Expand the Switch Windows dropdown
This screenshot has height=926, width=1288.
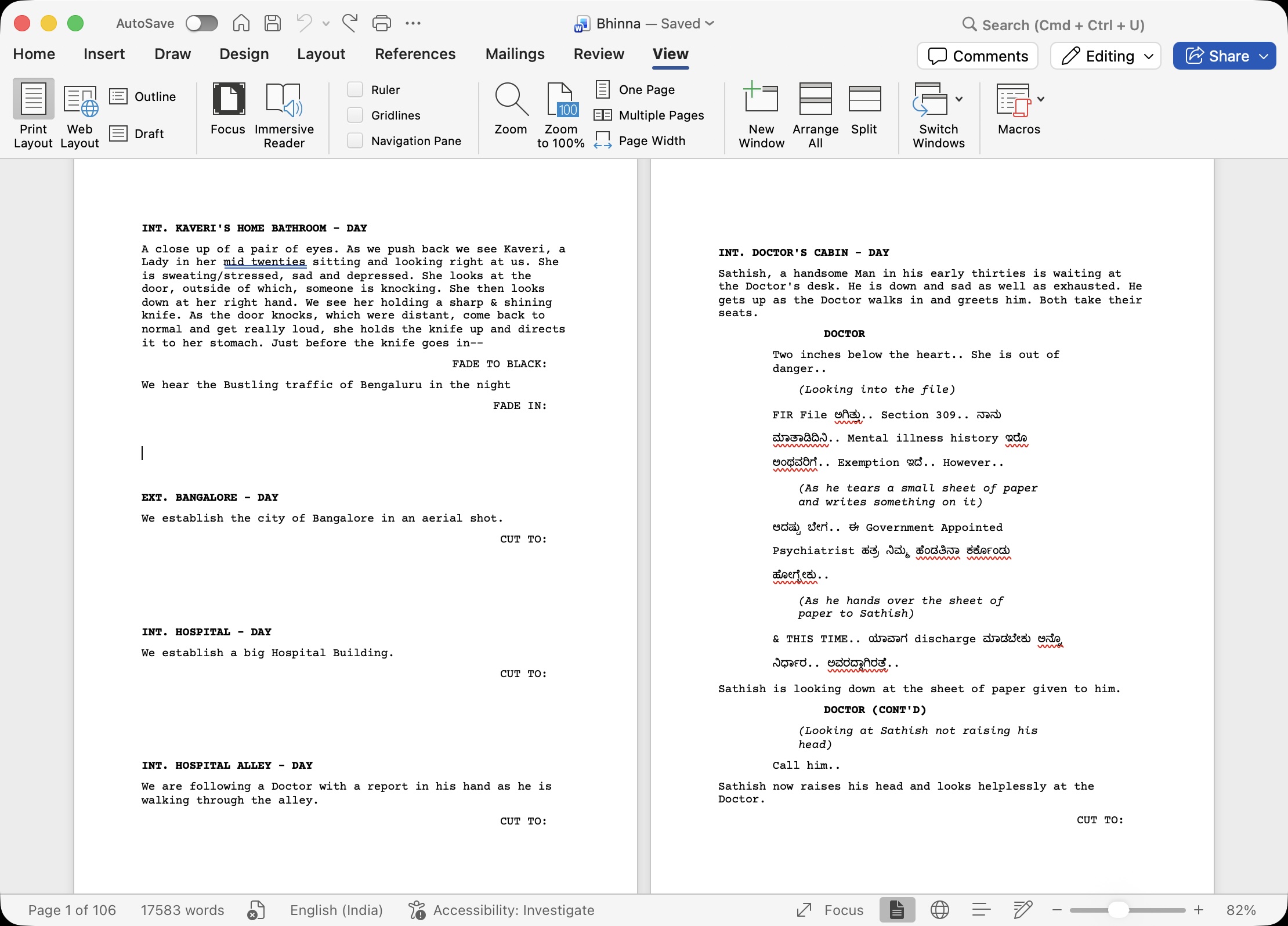[958, 99]
